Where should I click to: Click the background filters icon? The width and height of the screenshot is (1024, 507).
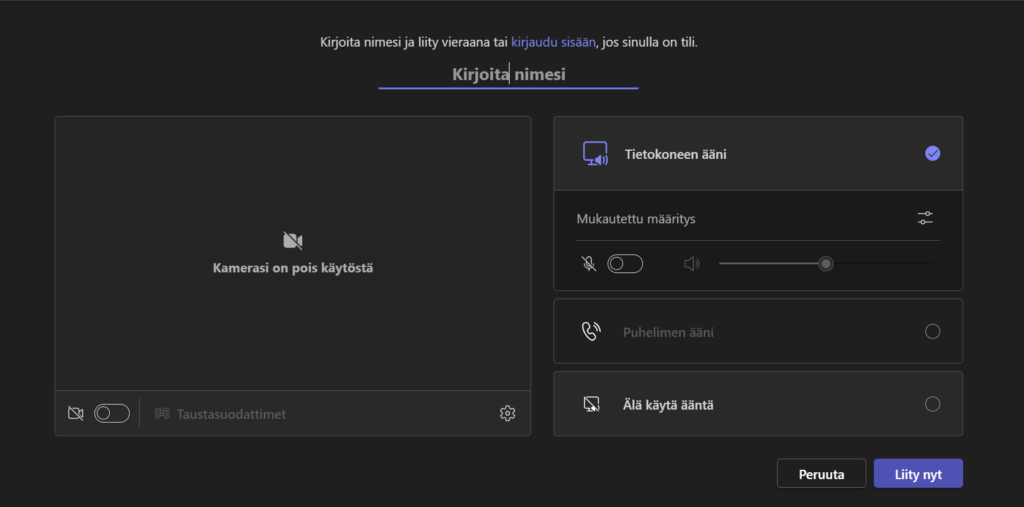click(162, 414)
